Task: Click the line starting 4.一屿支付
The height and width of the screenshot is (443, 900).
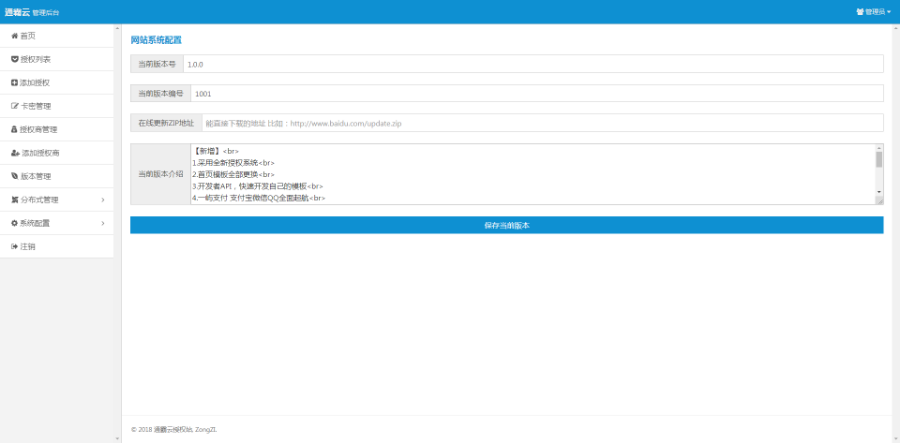Action: click(x=259, y=198)
